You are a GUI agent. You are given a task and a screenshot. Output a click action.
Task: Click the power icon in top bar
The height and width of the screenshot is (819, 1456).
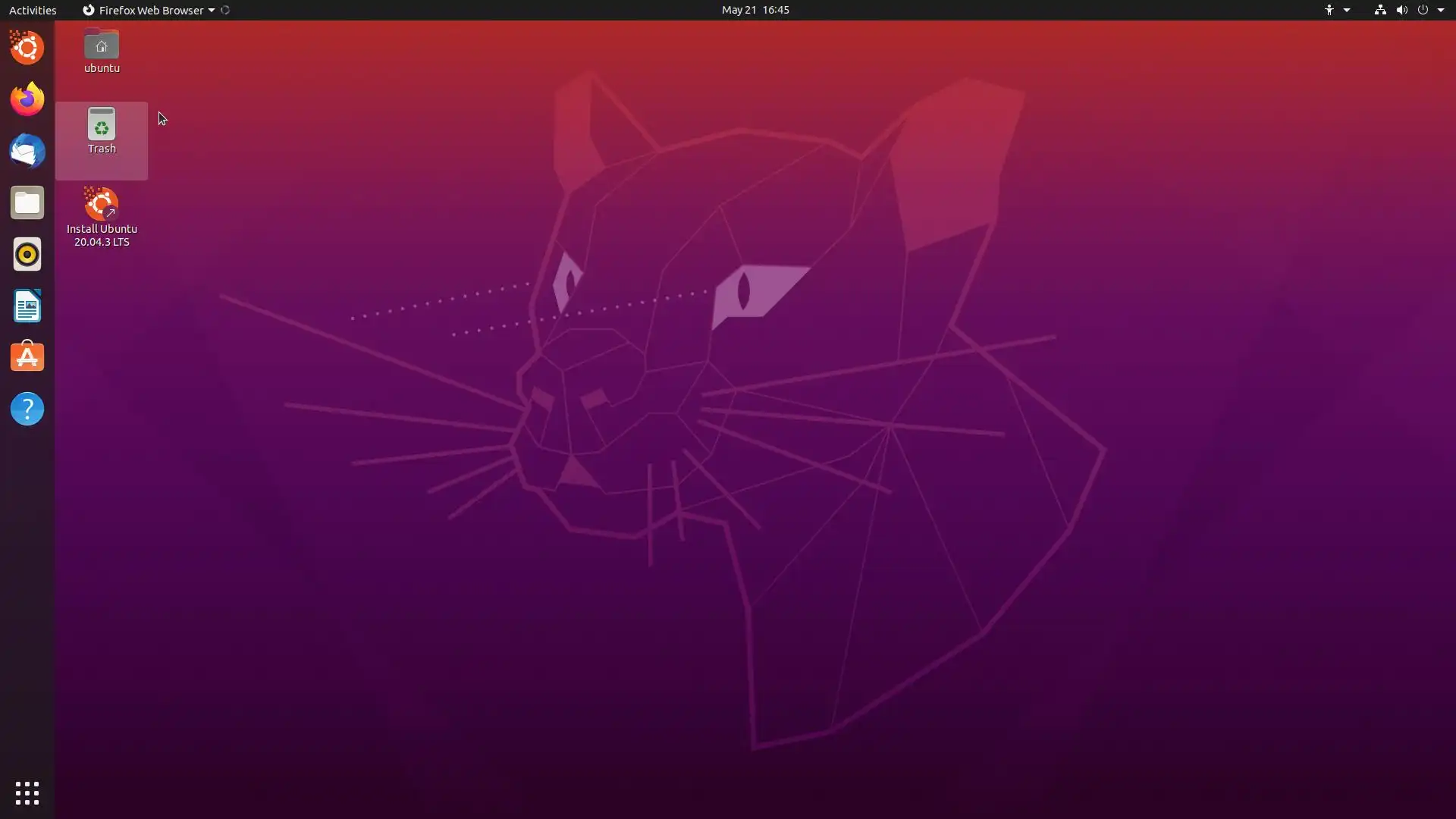pos(1423,10)
